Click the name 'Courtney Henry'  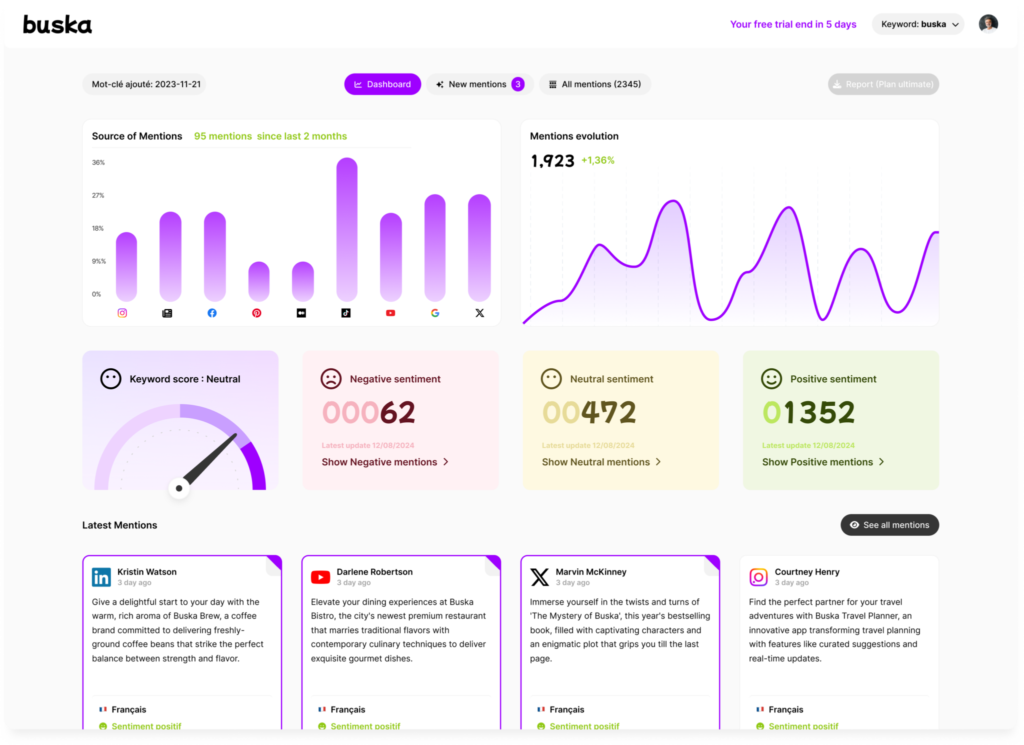point(807,572)
